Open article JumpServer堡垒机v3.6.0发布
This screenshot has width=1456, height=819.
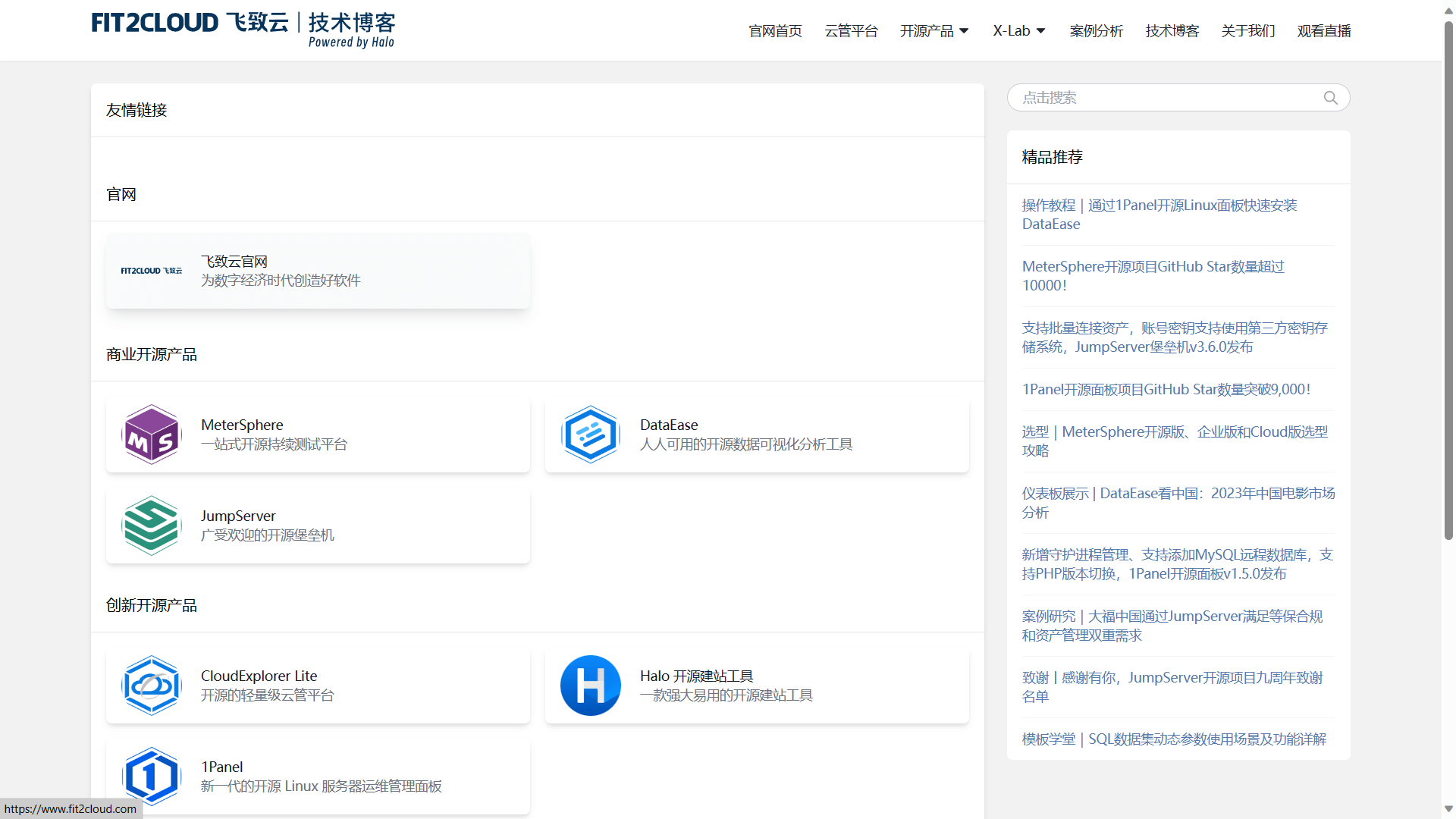(1175, 337)
